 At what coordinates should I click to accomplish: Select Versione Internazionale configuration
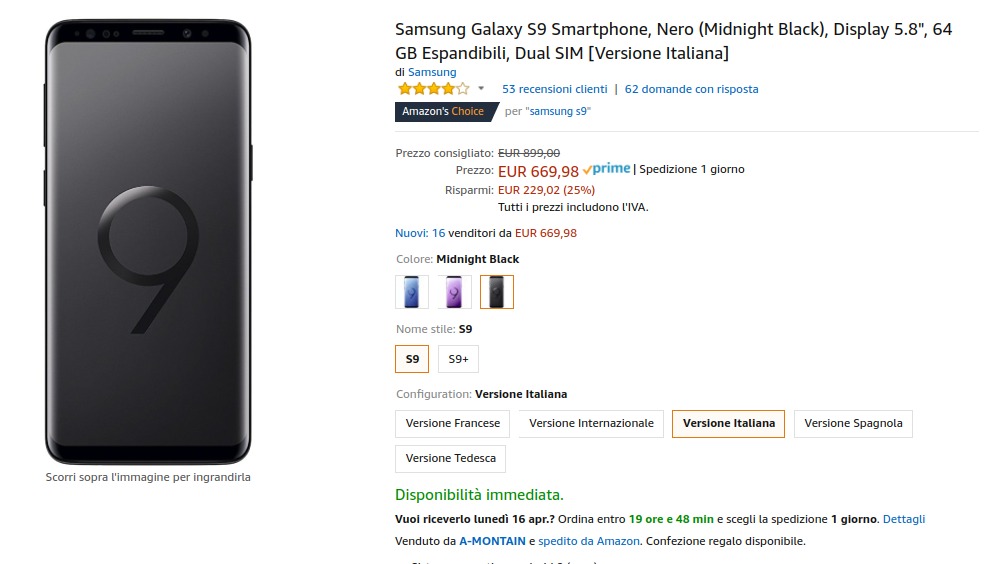[591, 423]
